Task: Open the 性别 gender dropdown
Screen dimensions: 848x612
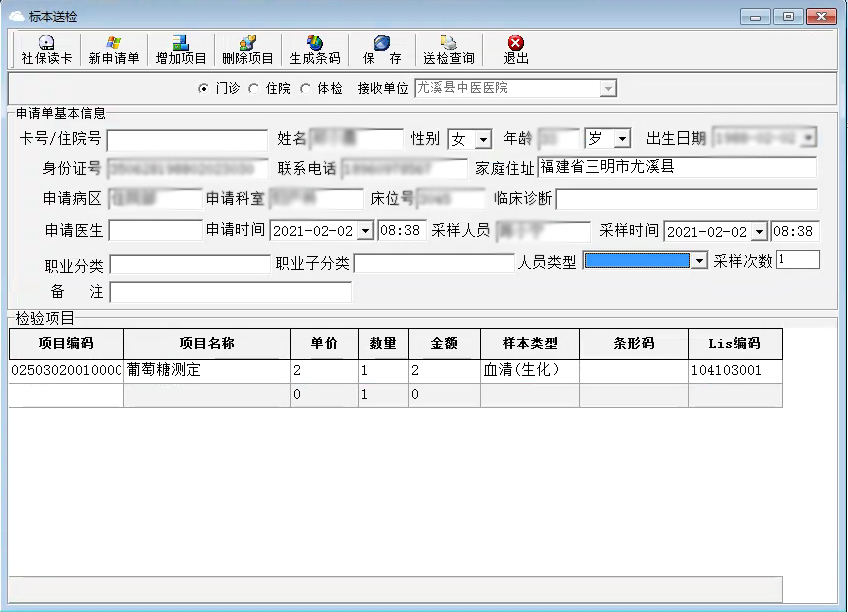Action: pos(483,139)
